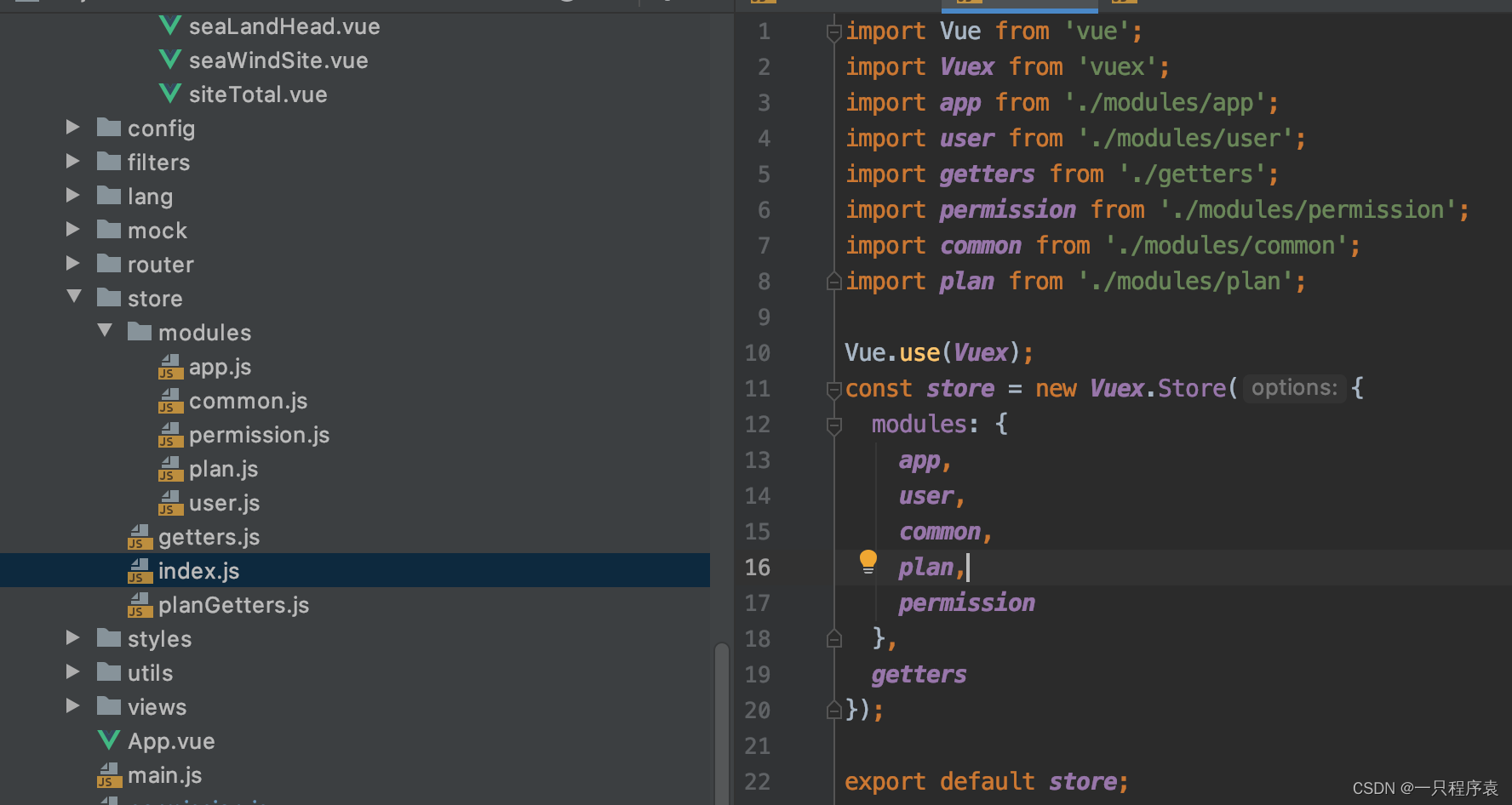Click the JS icon of common.js

click(170, 401)
